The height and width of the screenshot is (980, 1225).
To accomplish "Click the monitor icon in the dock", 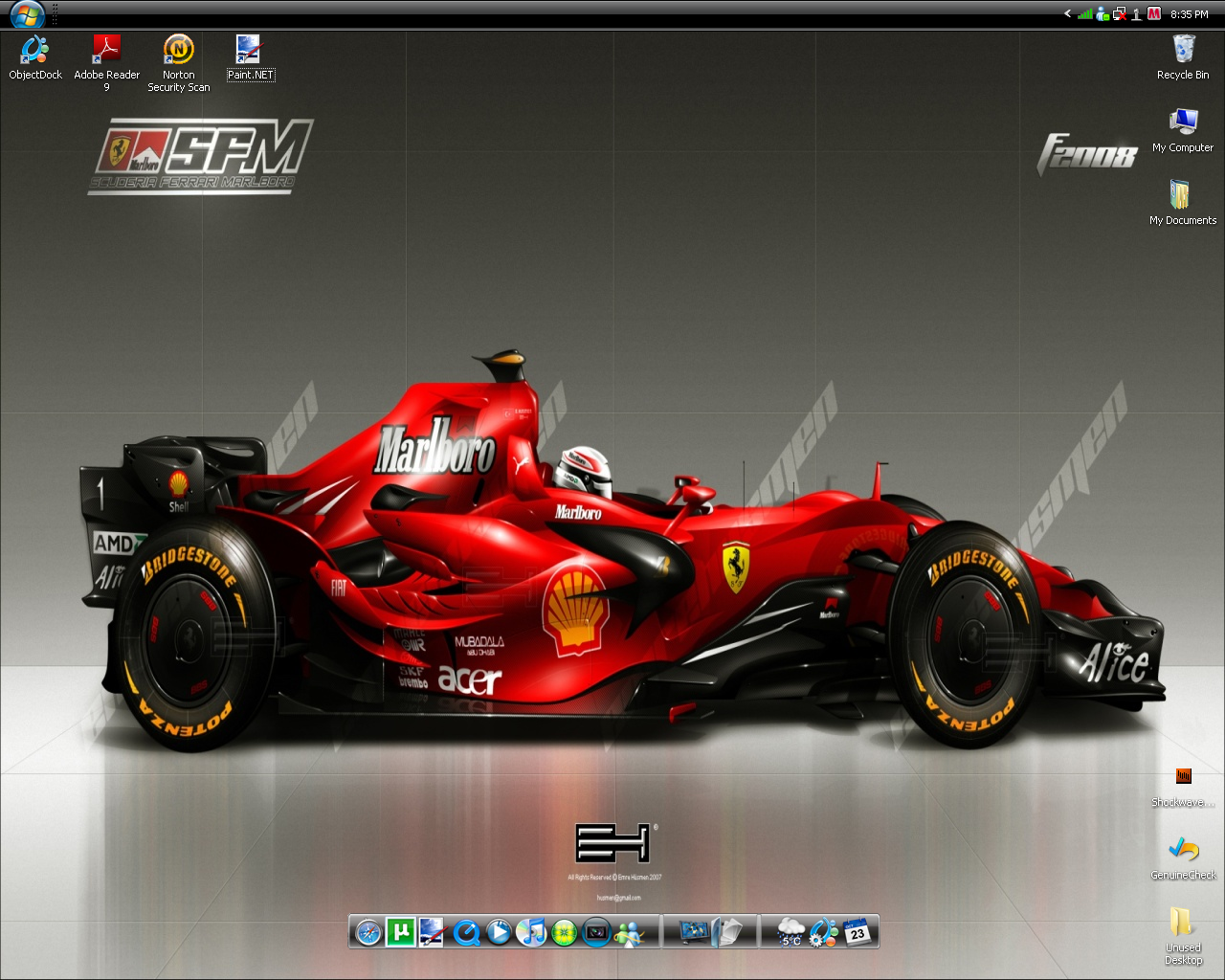I will (694, 932).
